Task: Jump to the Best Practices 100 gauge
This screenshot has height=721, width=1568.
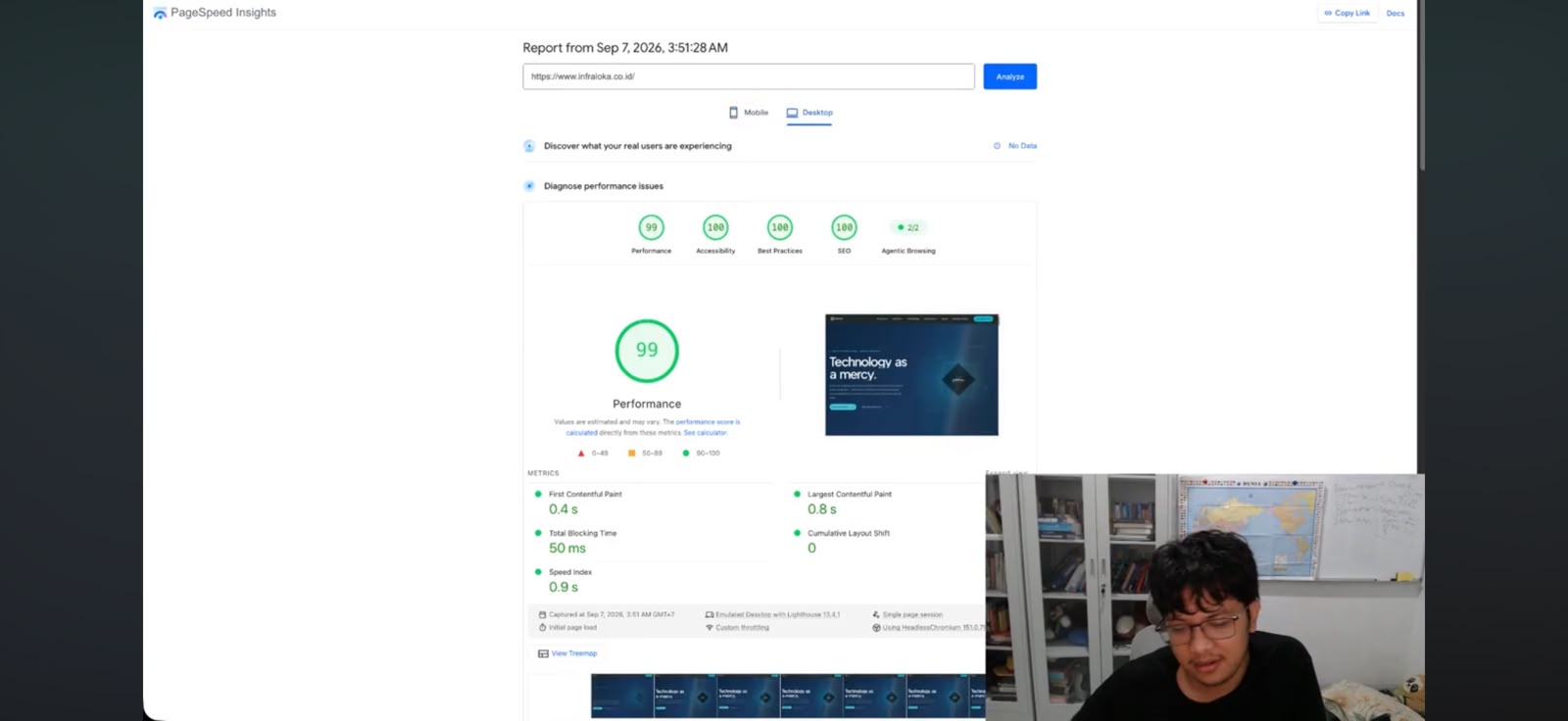Action: point(780,227)
